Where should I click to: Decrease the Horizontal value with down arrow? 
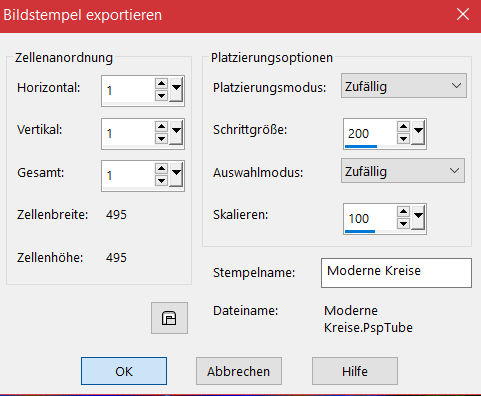[161, 96]
